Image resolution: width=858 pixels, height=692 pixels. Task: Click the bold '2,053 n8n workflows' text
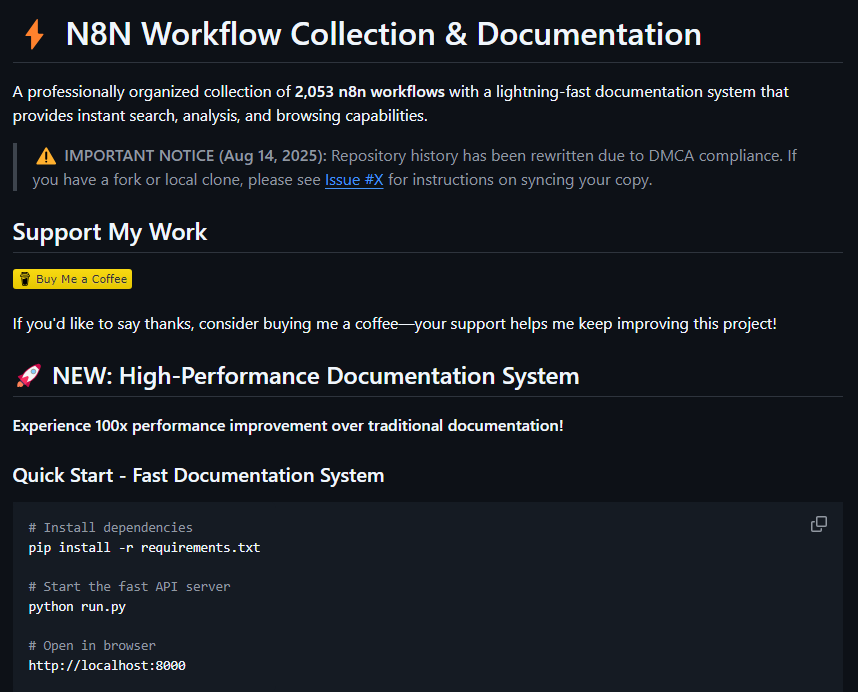(370, 92)
